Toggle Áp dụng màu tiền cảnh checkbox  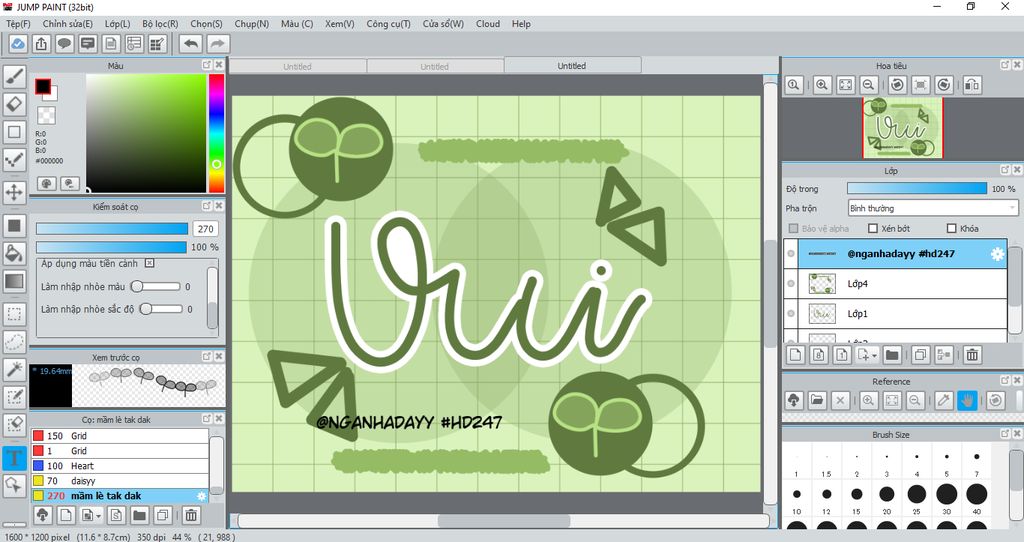click(150, 263)
